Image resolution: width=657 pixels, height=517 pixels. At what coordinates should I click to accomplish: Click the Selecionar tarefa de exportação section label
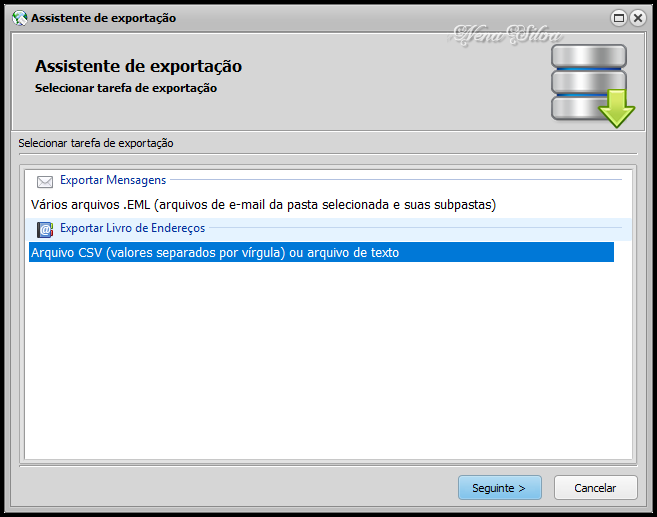tap(96, 143)
